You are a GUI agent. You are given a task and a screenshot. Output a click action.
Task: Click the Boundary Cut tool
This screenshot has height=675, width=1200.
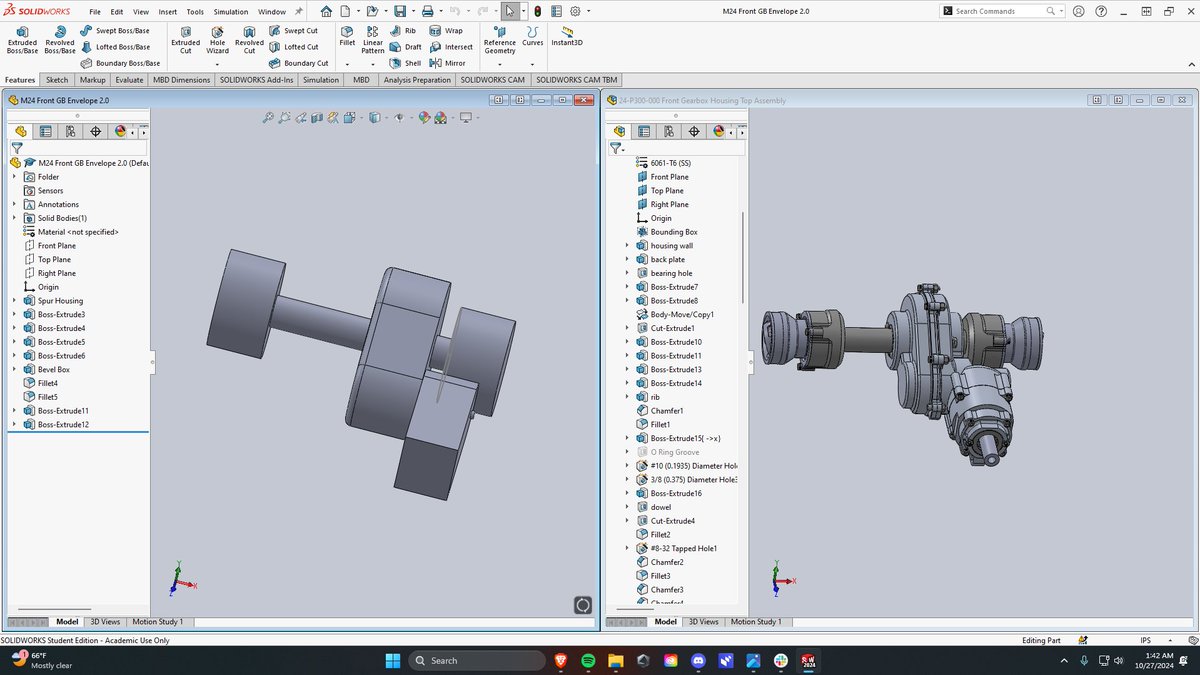coord(298,63)
